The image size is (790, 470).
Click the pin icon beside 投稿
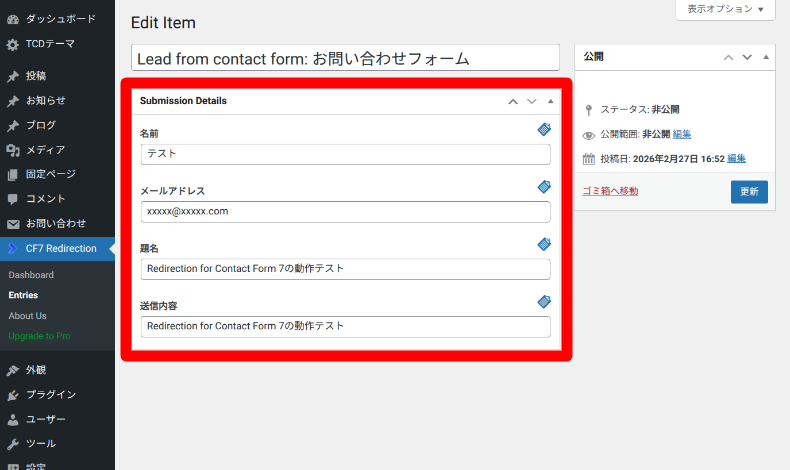[x=13, y=77]
